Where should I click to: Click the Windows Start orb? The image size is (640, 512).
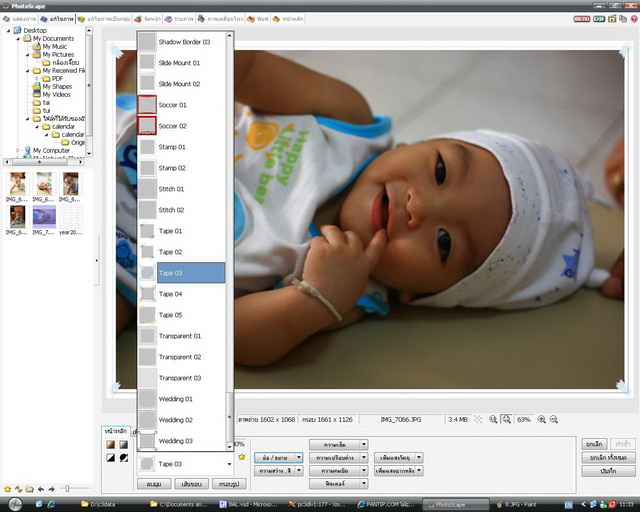click(x=15, y=504)
